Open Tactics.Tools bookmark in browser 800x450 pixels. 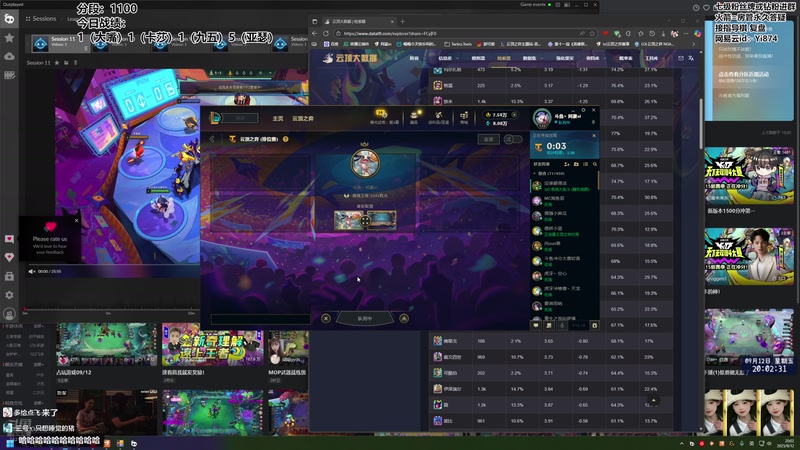458,44
